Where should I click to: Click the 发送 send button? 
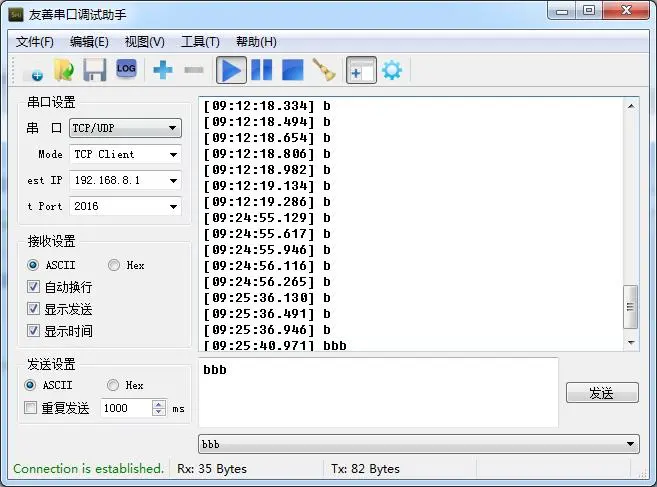click(601, 393)
